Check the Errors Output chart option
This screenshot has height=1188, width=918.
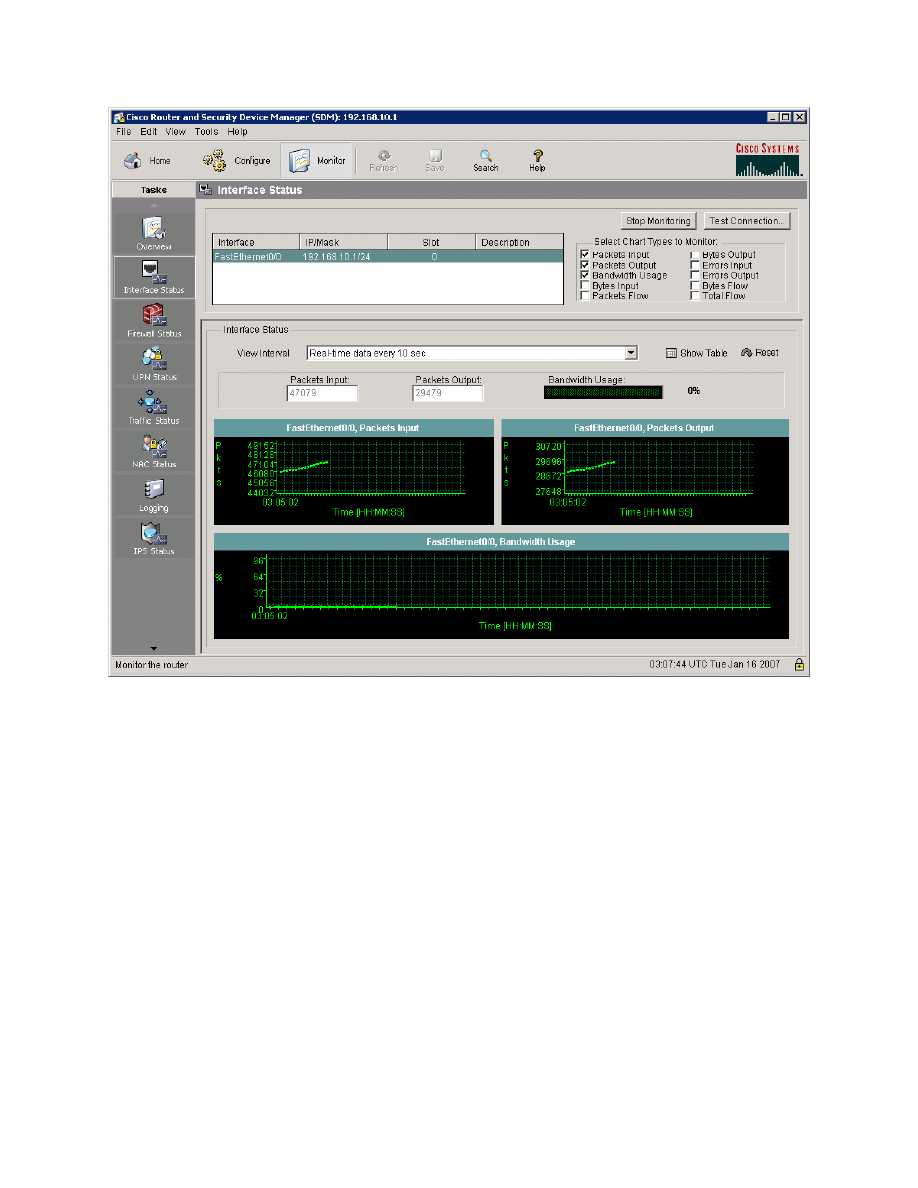[695, 275]
